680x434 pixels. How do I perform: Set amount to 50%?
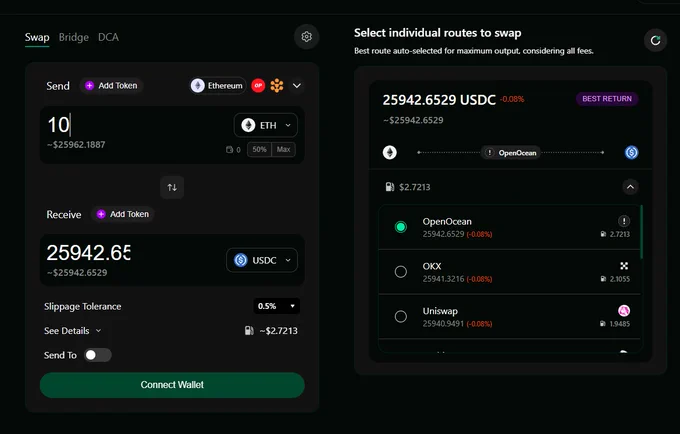tap(259, 150)
